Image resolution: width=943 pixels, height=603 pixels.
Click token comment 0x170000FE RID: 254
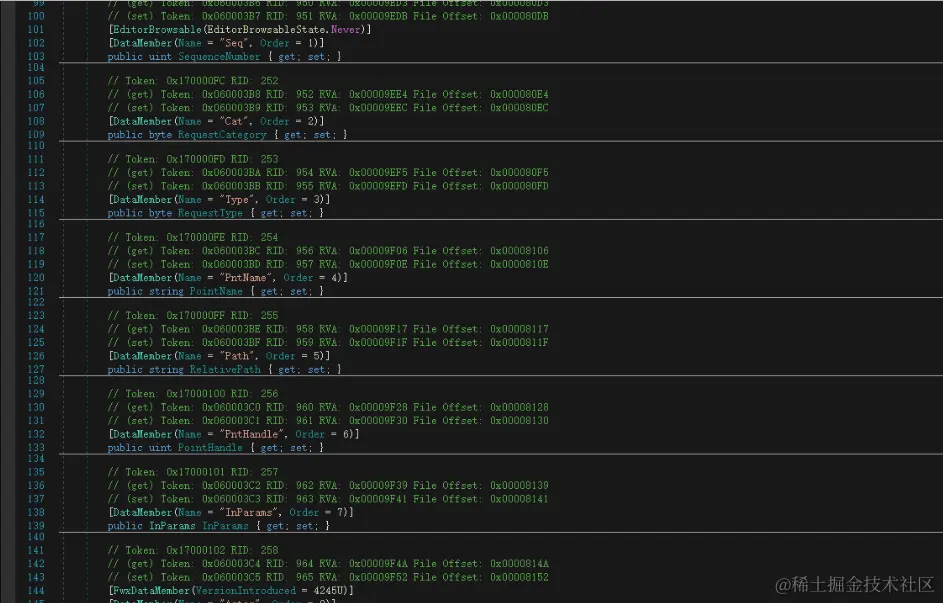point(192,237)
